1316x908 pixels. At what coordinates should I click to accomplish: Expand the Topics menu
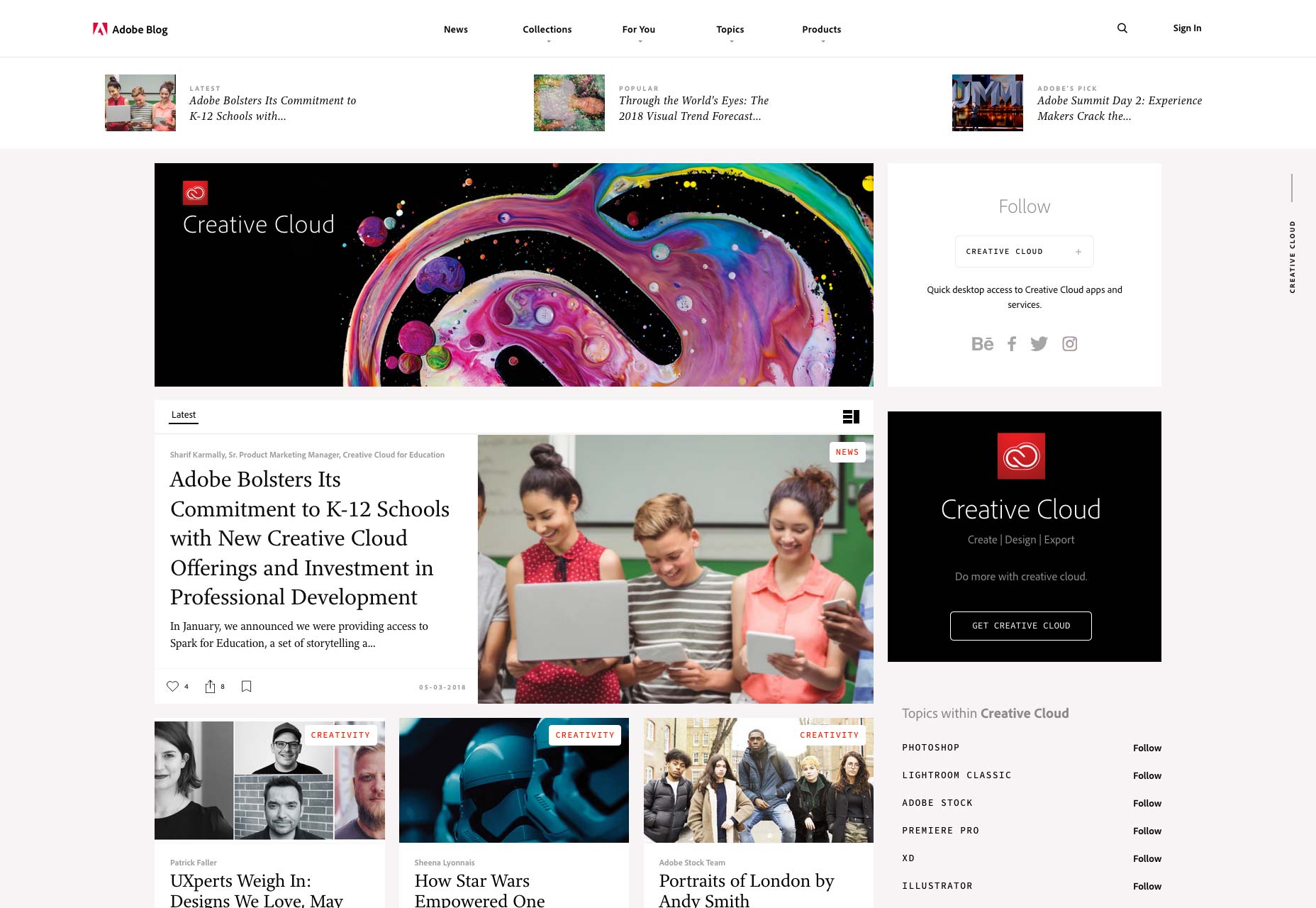click(730, 30)
